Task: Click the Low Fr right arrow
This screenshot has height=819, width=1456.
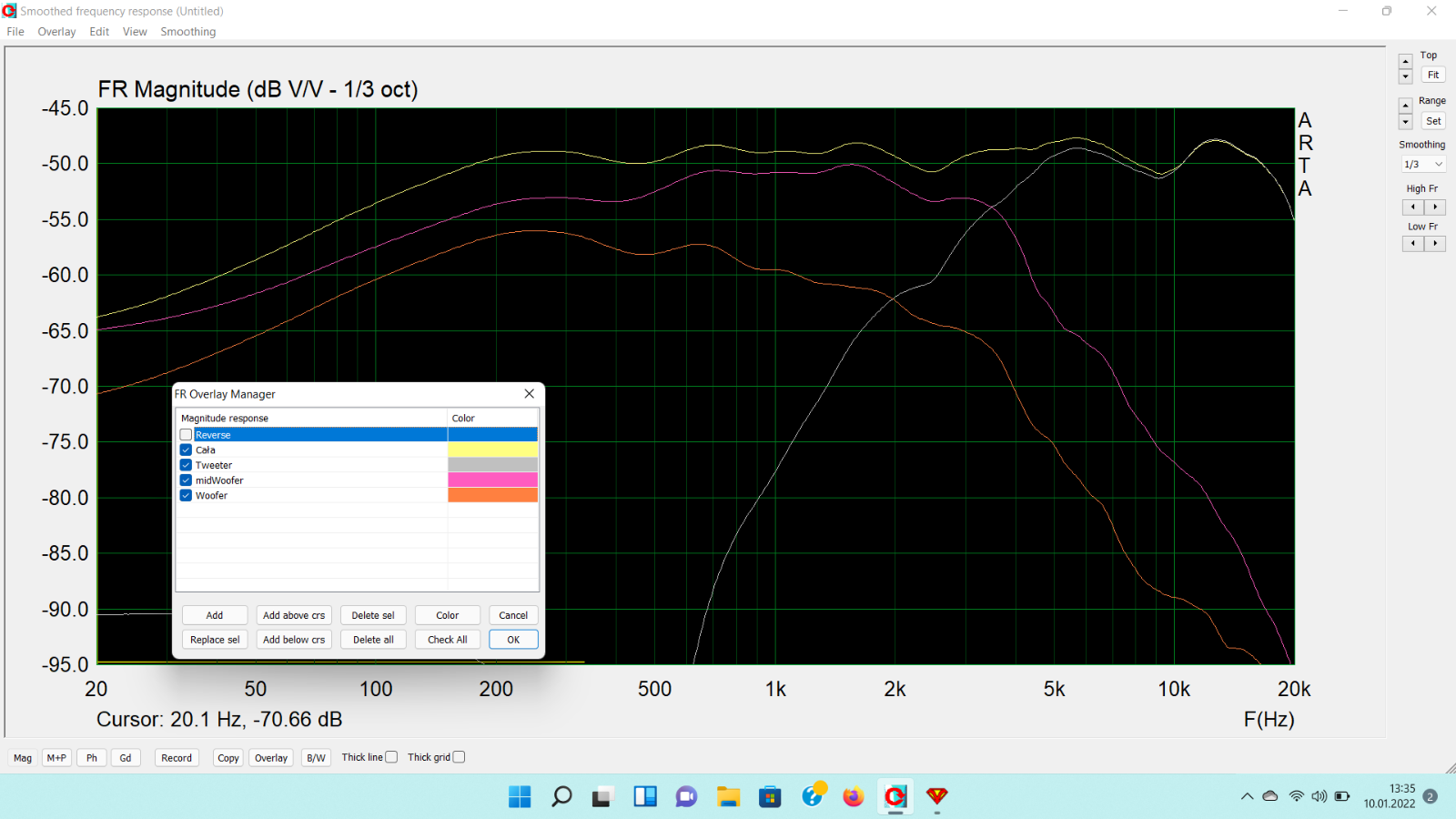Action: [x=1435, y=244]
